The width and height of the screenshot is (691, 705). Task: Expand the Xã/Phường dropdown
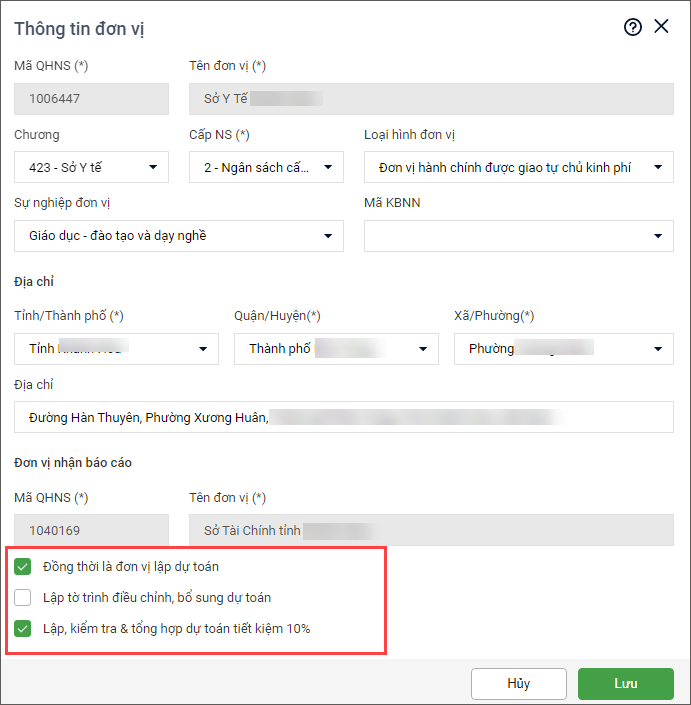563,349
